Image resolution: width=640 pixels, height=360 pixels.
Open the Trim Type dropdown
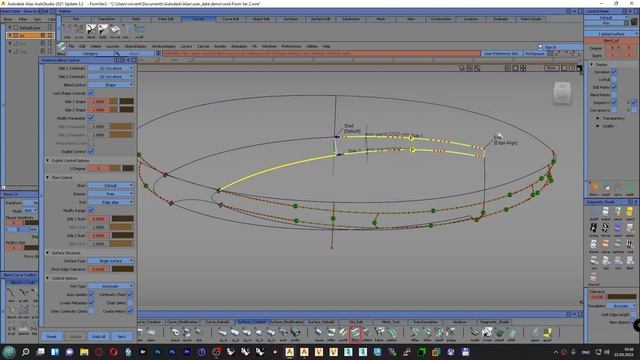tap(110, 286)
